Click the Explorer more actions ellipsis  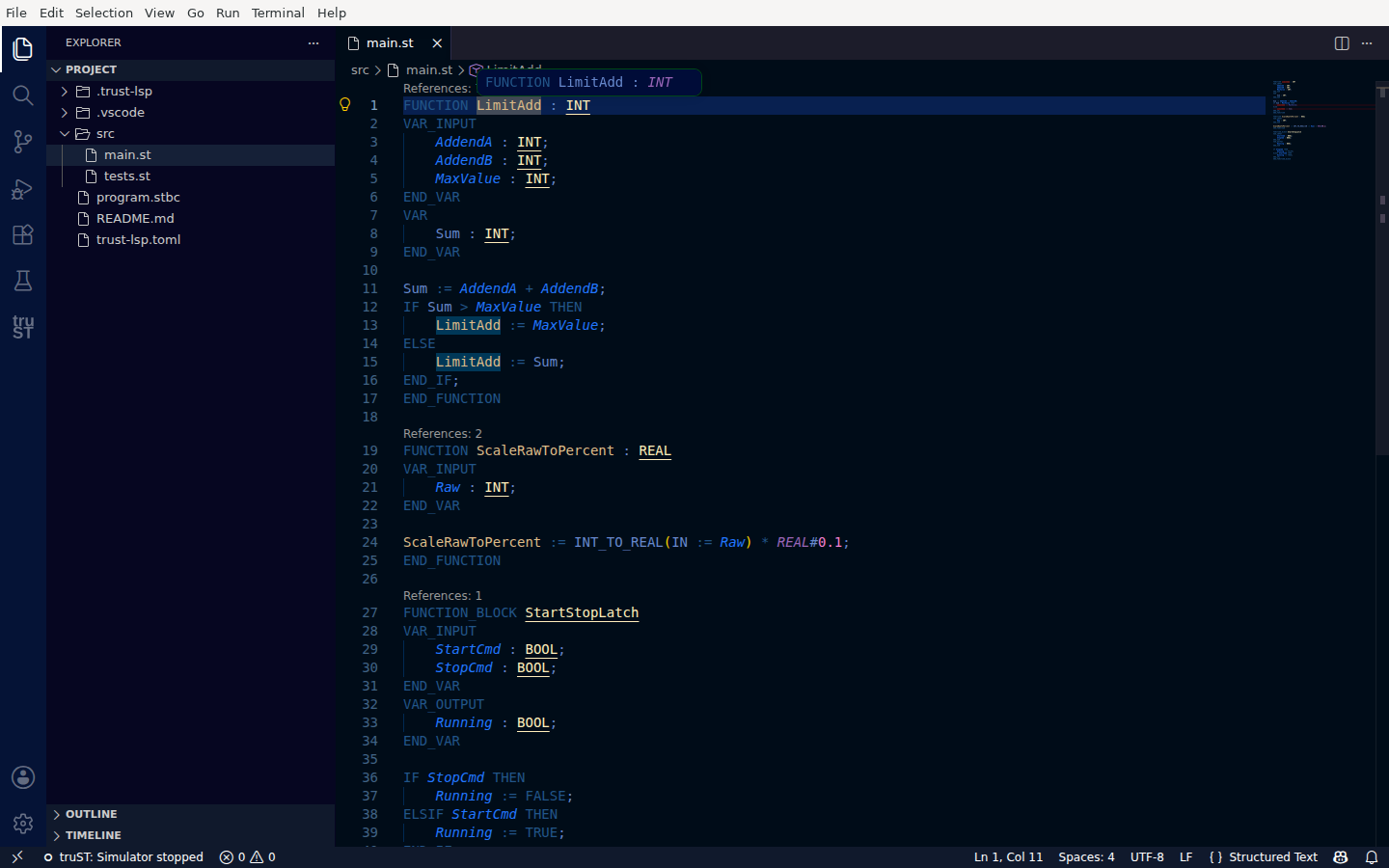tap(313, 42)
